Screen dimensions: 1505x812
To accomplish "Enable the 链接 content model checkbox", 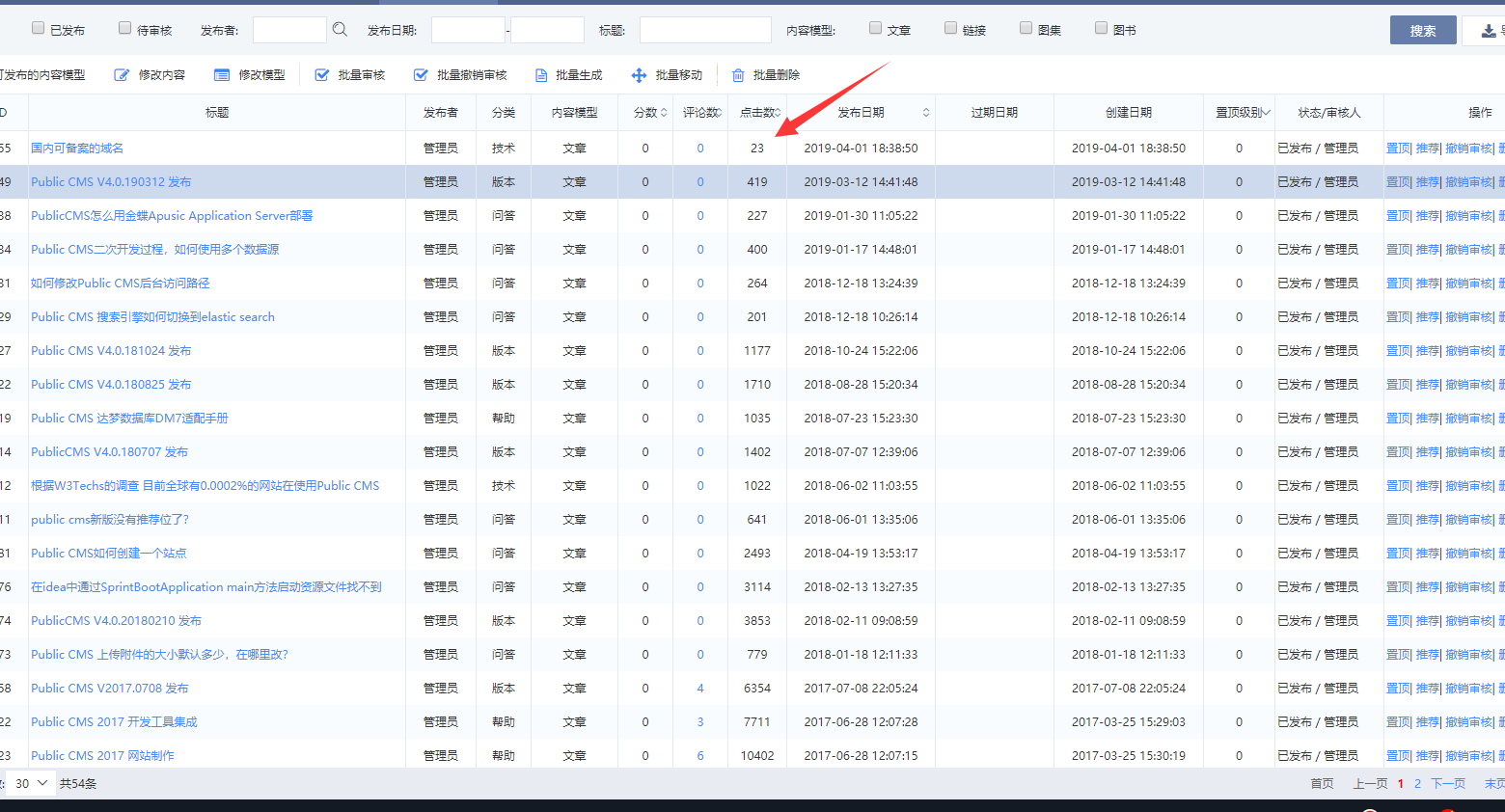I will pyautogui.click(x=951, y=28).
